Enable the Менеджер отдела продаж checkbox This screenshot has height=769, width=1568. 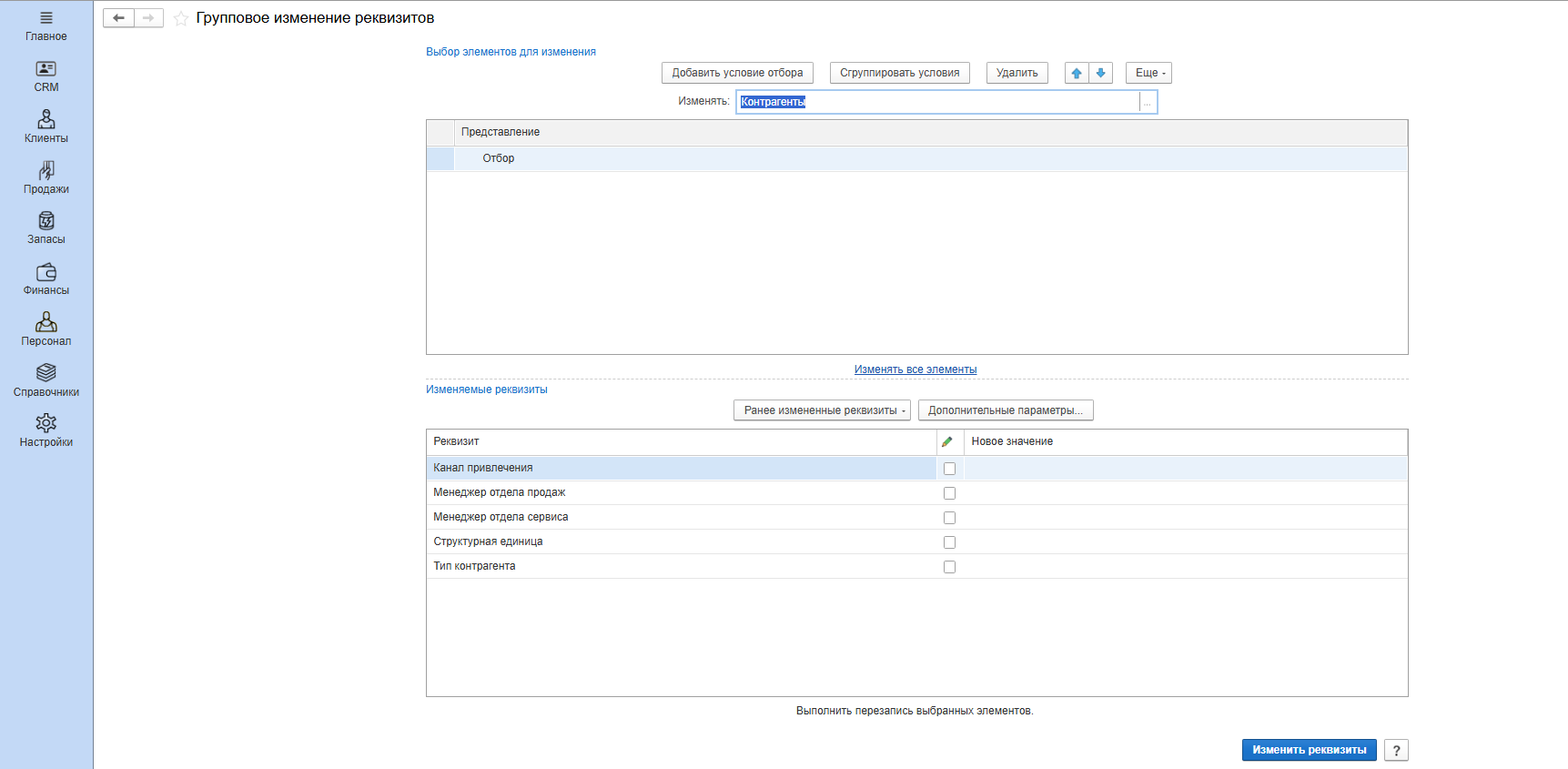949,493
